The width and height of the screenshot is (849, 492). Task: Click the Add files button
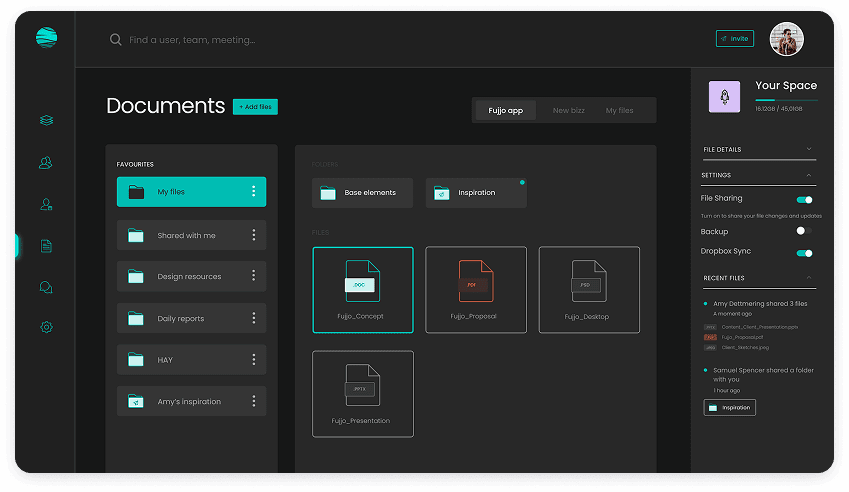(x=255, y=107)
